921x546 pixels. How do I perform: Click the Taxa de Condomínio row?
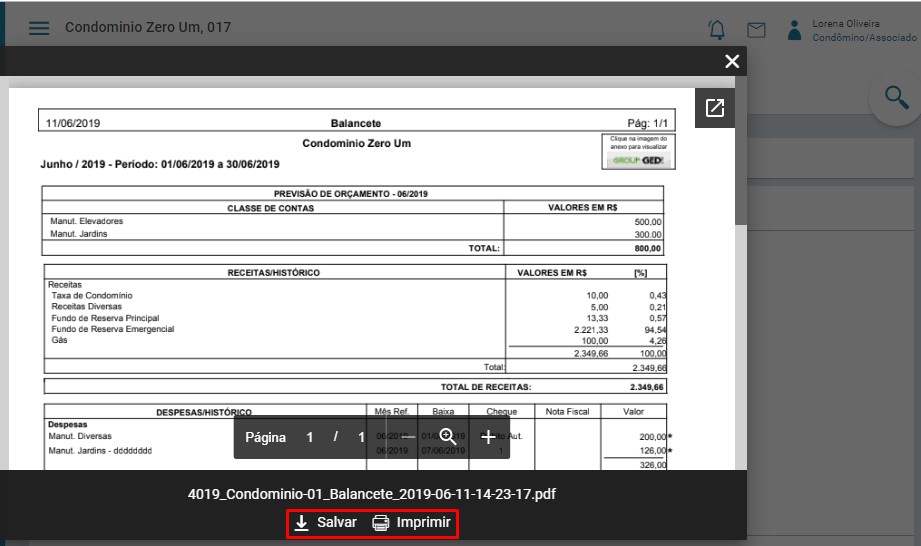357,295
